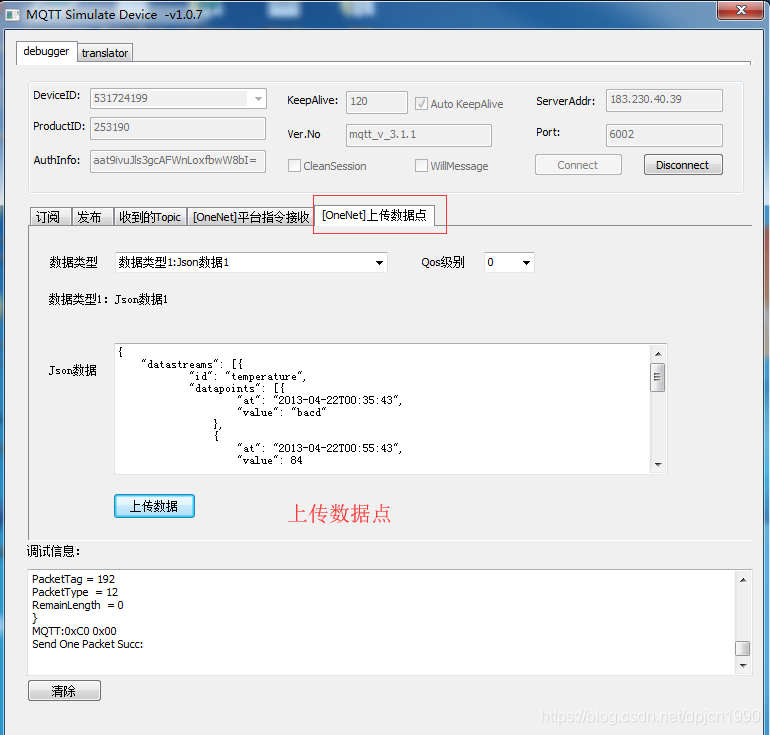The width and height of the screenshot is (770, 735).
Task: Click the ServerAddr field 183.230.40.39
Action: (x=664, y=100)
